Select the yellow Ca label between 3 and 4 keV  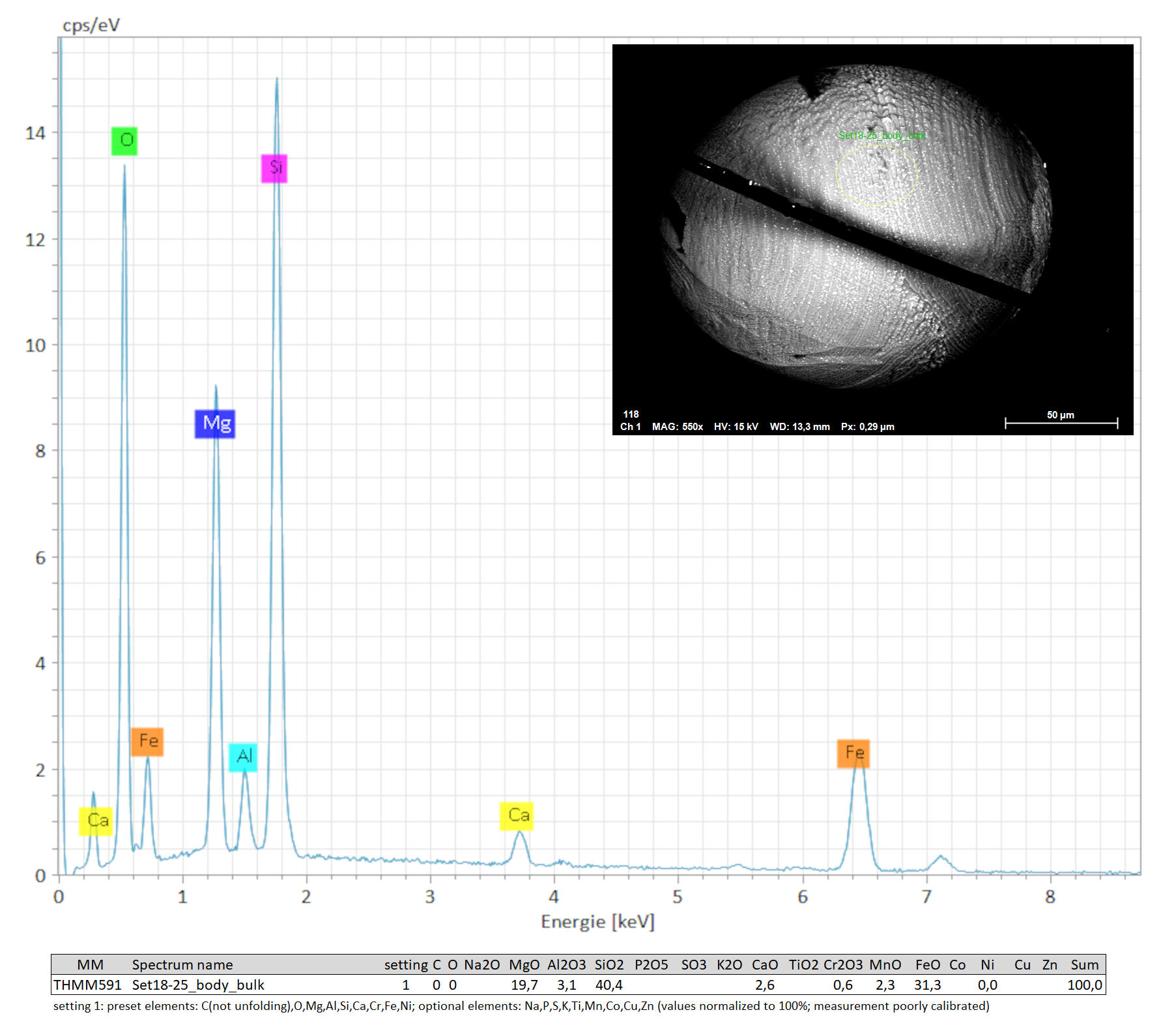click(x=517, y=816)
